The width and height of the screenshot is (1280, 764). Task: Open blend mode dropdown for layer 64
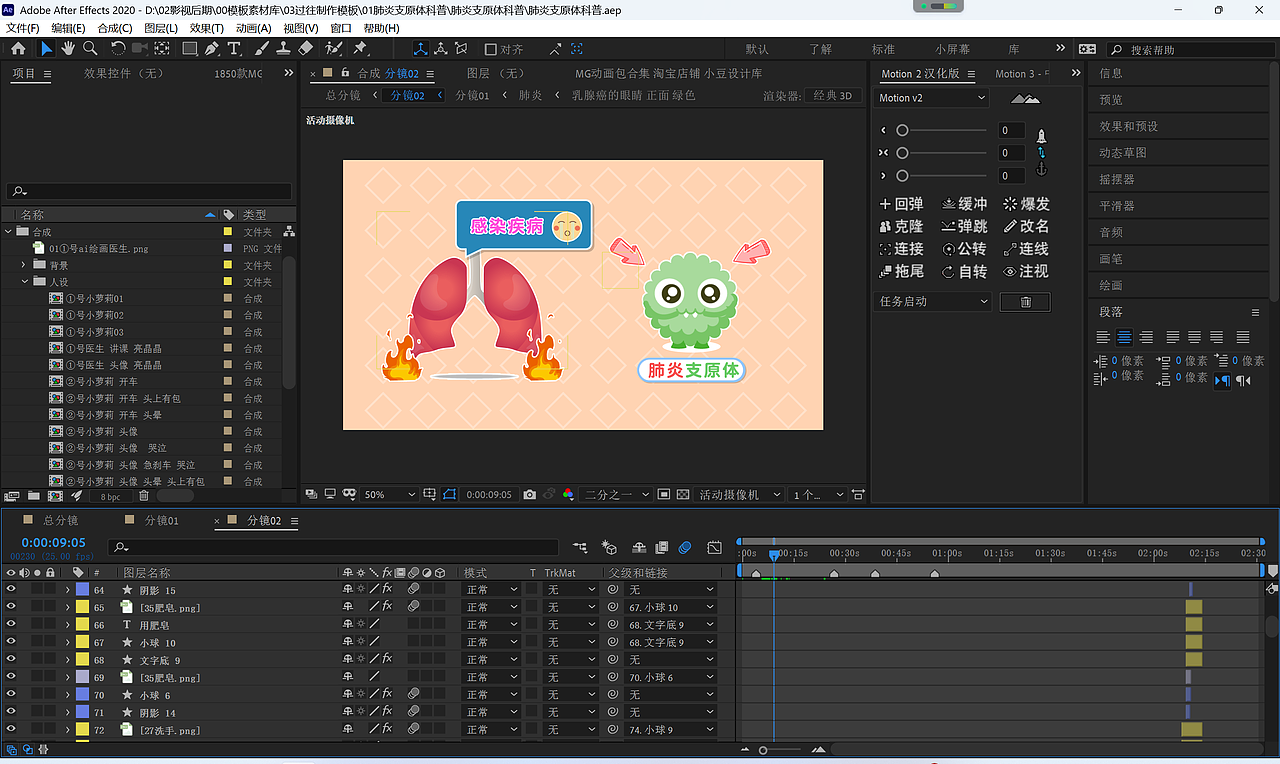[491, 590]
